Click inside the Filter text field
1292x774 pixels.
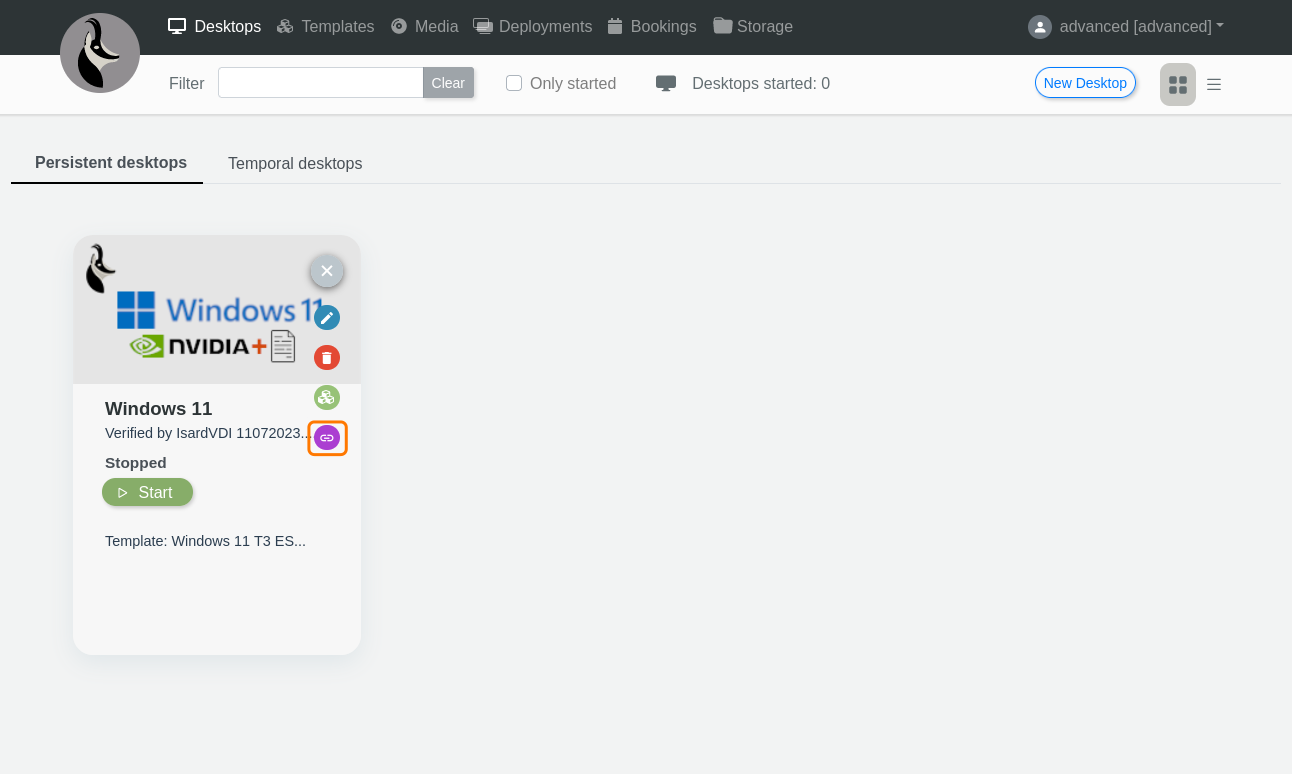[320, 83]
